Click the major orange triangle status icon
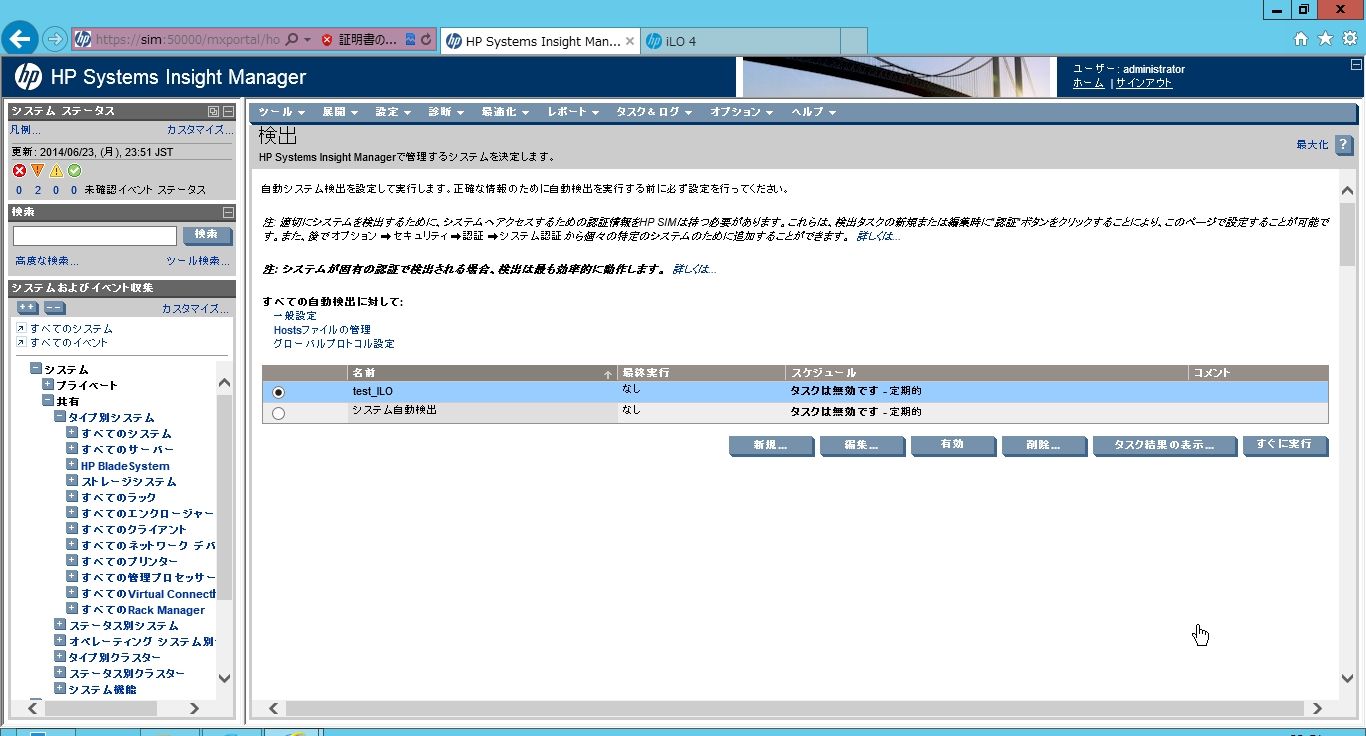 click(x=38, y=171)
